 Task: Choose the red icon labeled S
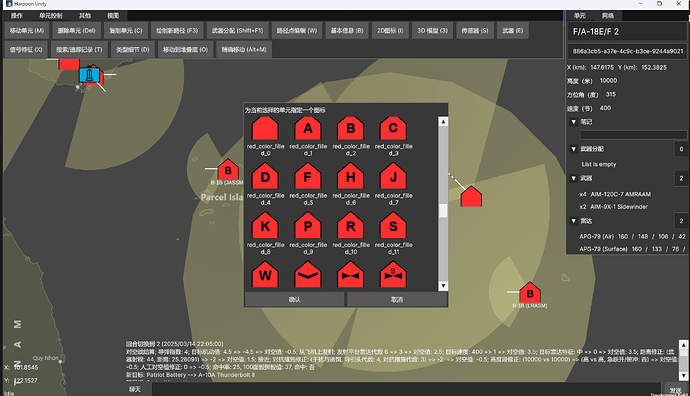point(393,227)
